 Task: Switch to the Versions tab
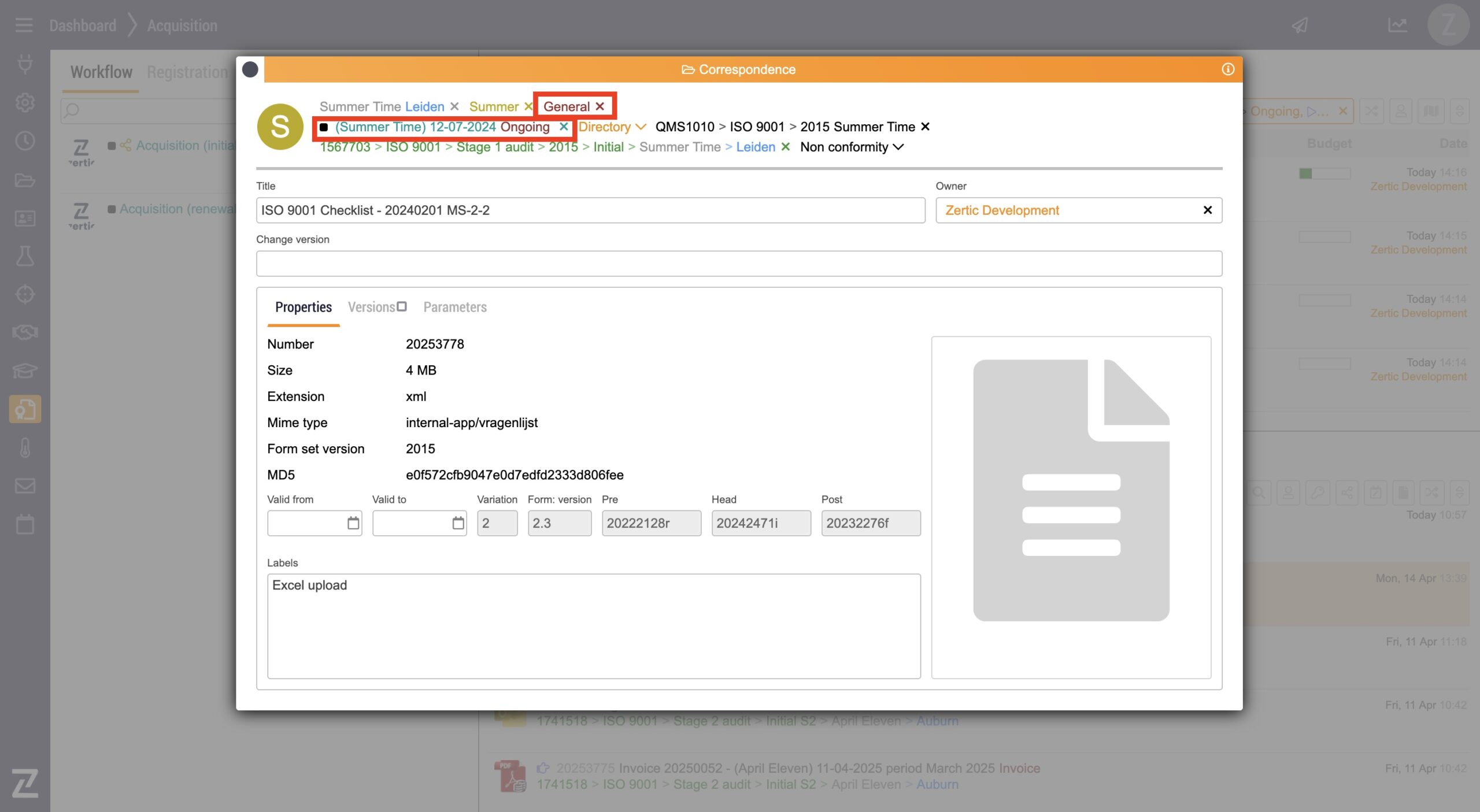point(371,307)
